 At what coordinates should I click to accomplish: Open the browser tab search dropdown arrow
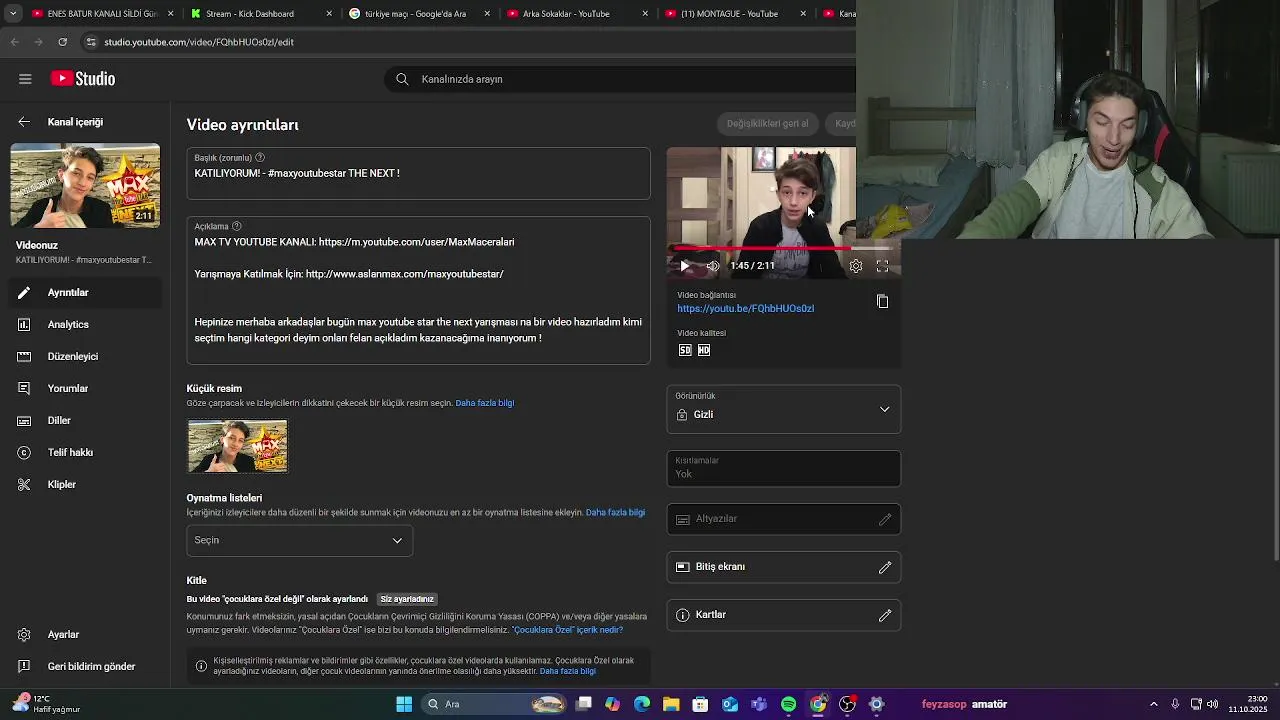13,14
